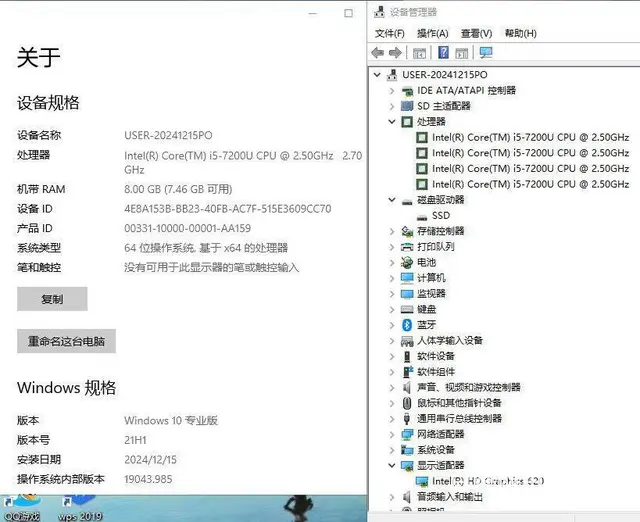Image resolution: width=640 pixels, height=522 pixels.
Task: Click the monitor scan-hardware toolbar icon
Action: 486,53
